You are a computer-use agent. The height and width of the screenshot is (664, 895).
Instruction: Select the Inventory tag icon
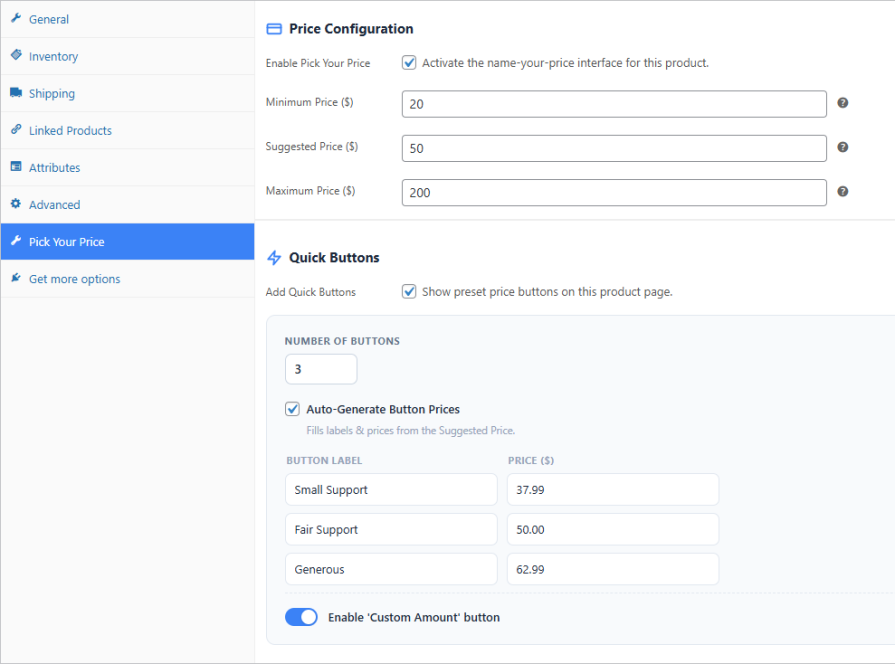pos(15,56)
